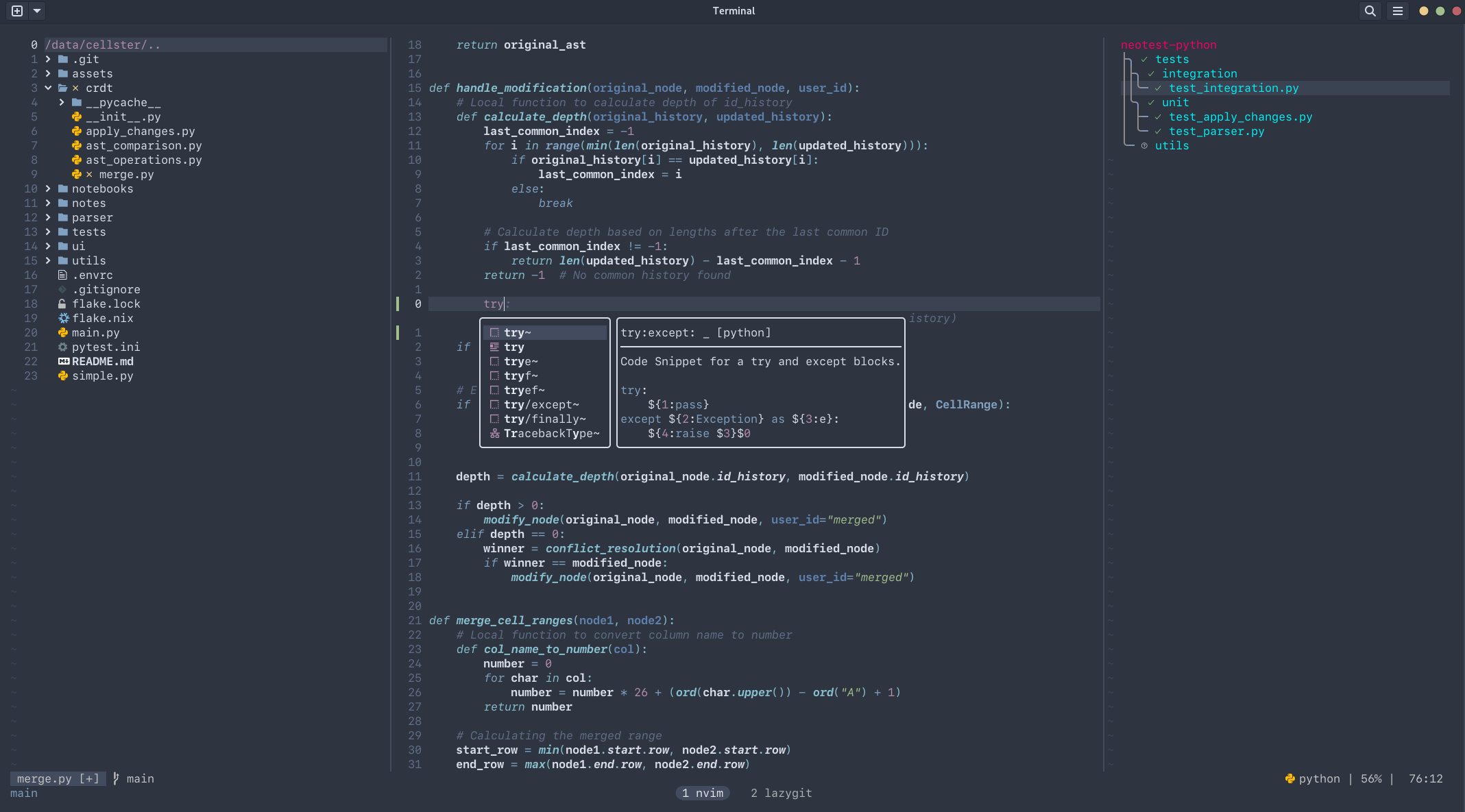The height and width of the screenshot is (812, 1465).
Task: Click the markdown icon beside README.md
Action: 63,361
